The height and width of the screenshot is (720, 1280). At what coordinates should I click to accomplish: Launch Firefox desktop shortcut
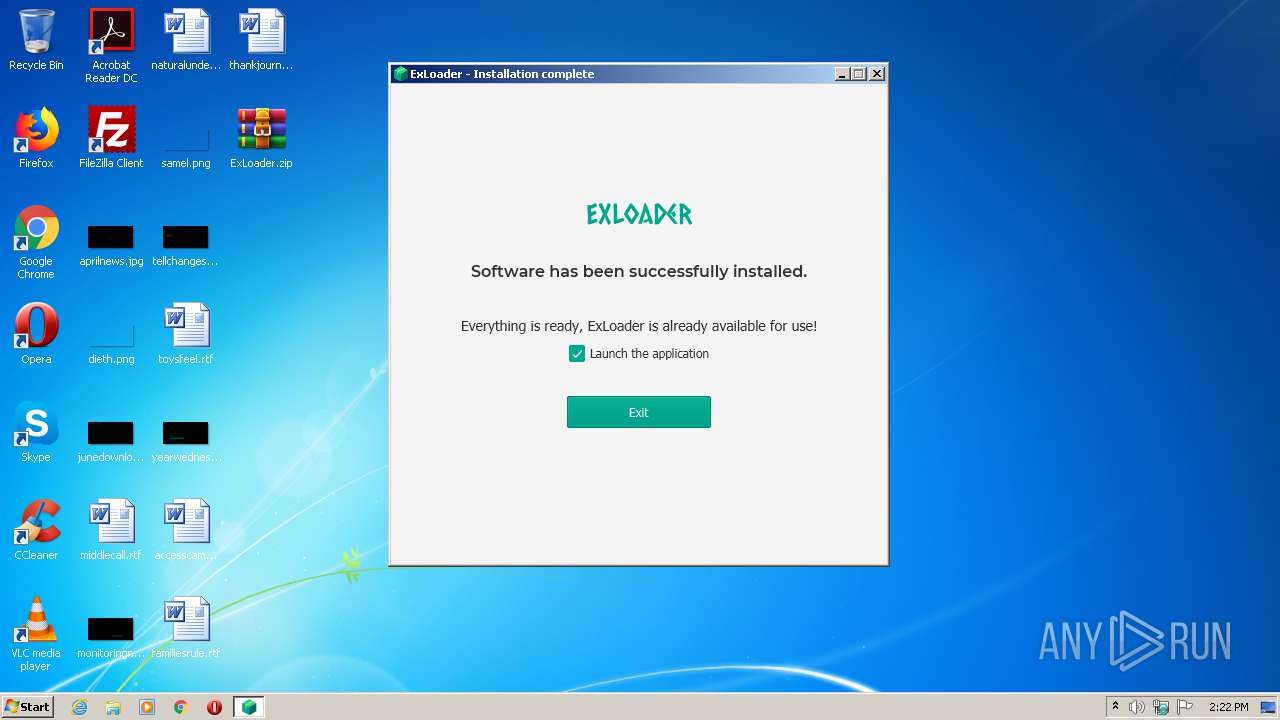point(36,138)
